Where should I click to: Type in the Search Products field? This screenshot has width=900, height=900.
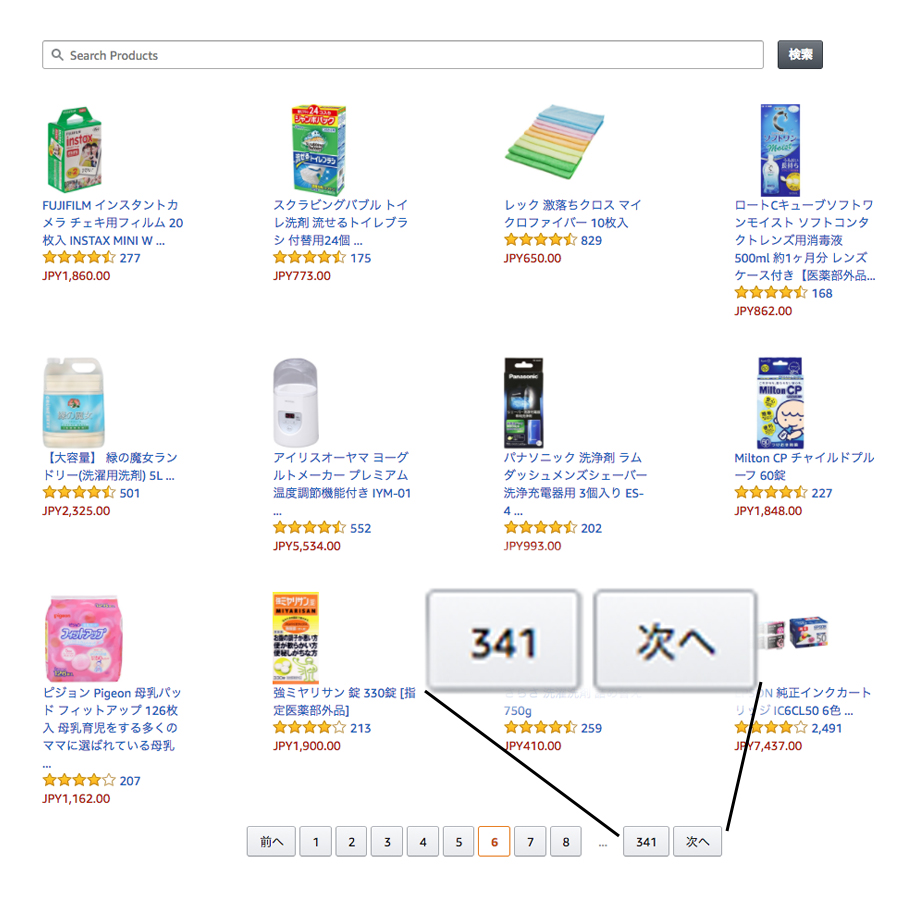pos(400,55)
